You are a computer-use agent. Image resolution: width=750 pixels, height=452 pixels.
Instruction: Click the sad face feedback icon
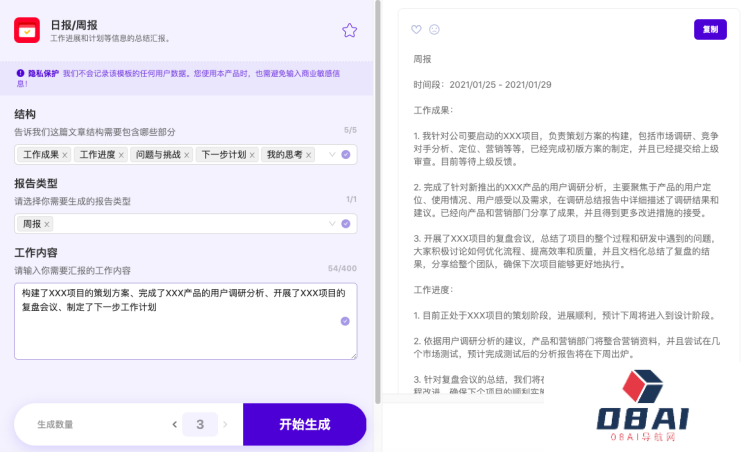[434, 29]
